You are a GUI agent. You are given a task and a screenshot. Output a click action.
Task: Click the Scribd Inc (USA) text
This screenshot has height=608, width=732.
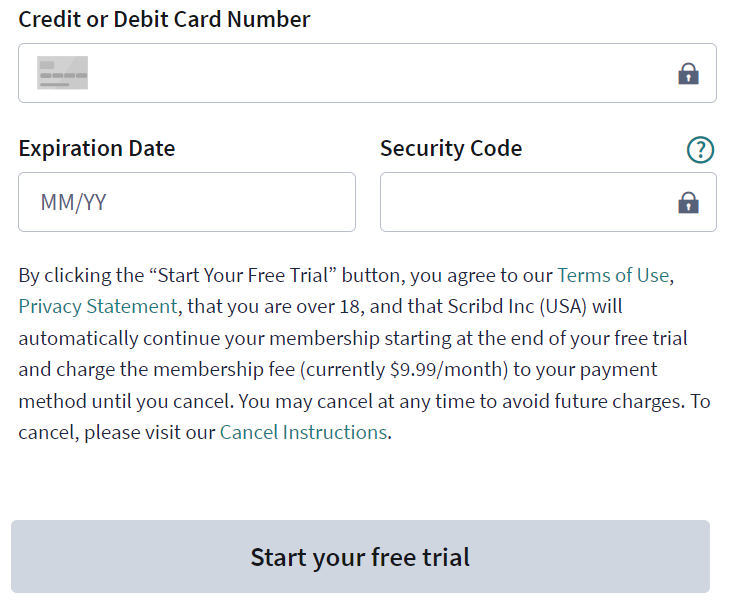coord(517,306)
